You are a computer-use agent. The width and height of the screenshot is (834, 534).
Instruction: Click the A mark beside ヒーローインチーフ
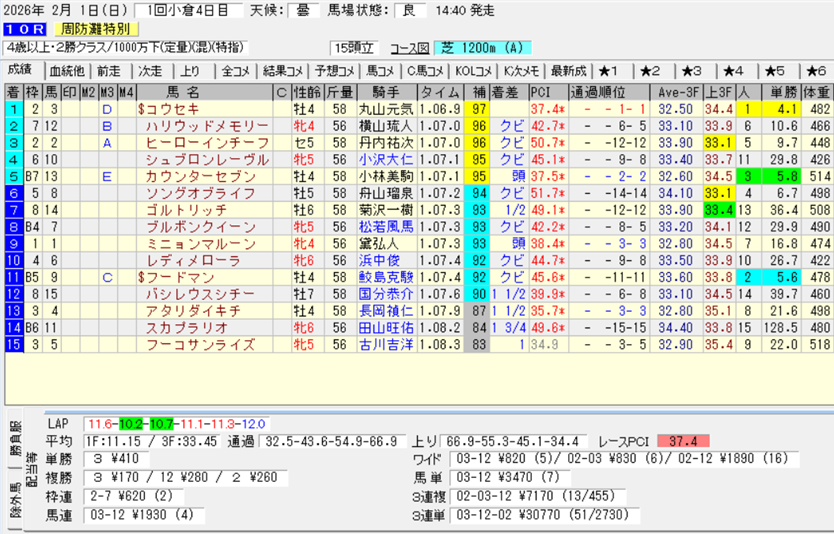[x=107, y=142]
